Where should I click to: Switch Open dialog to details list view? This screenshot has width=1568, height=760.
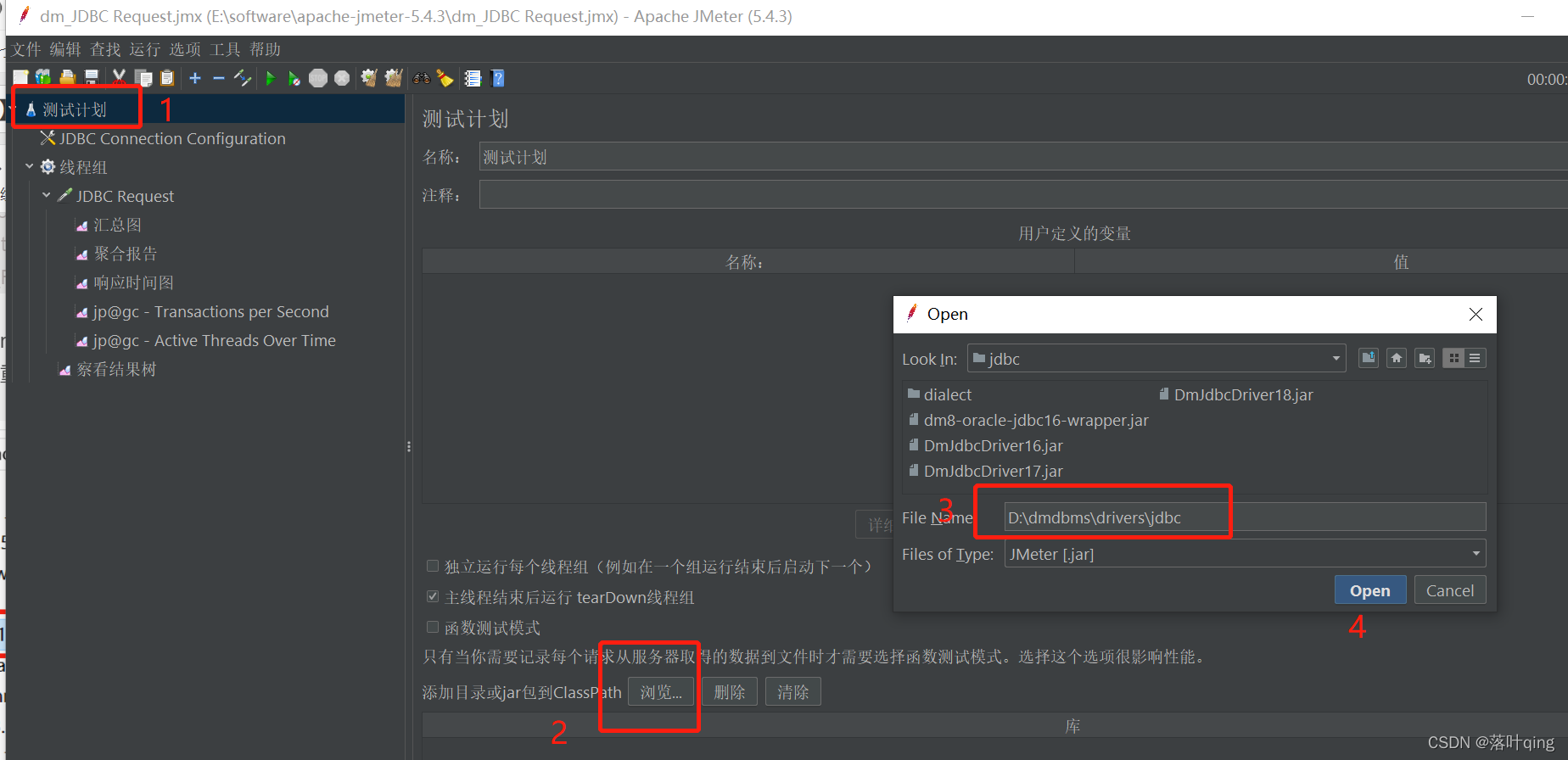[x=1476, y=358]
